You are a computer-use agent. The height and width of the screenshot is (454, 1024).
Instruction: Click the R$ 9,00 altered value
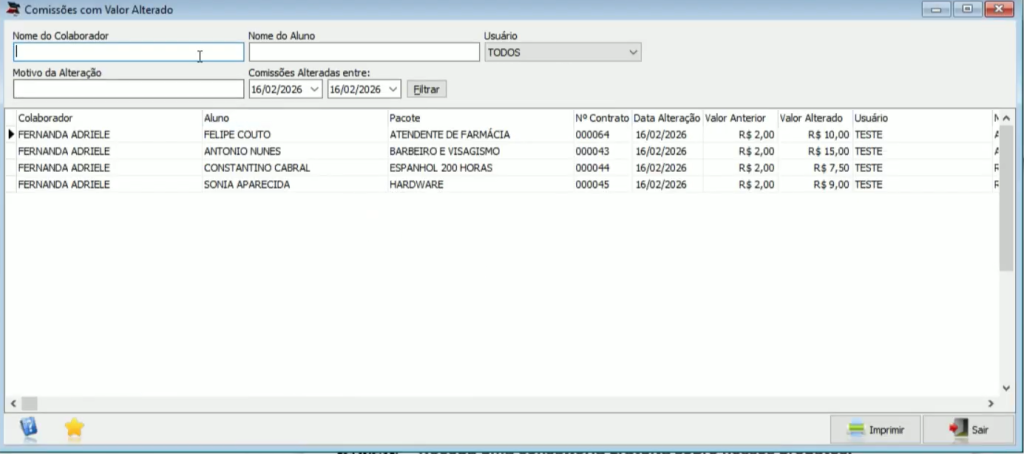831,185
